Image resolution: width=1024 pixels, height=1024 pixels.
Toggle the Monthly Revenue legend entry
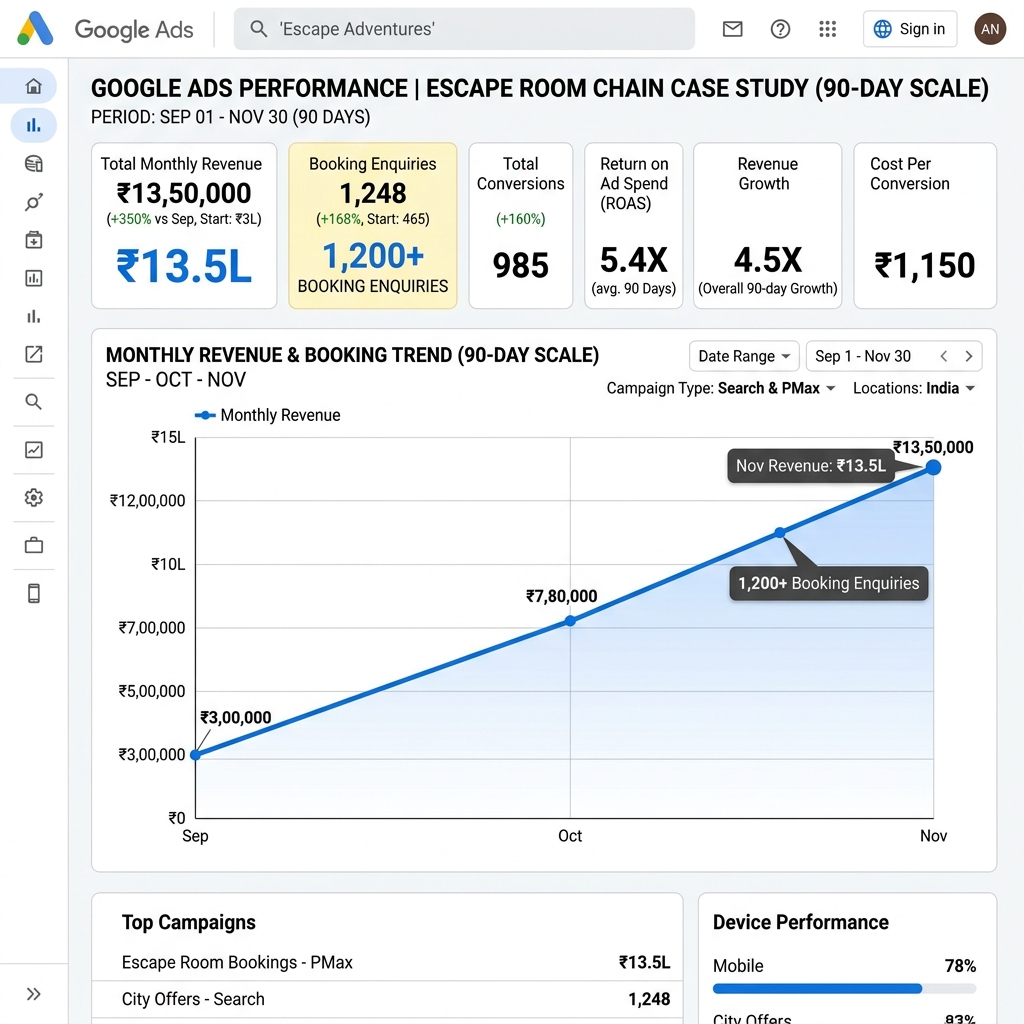pos(268,415)
